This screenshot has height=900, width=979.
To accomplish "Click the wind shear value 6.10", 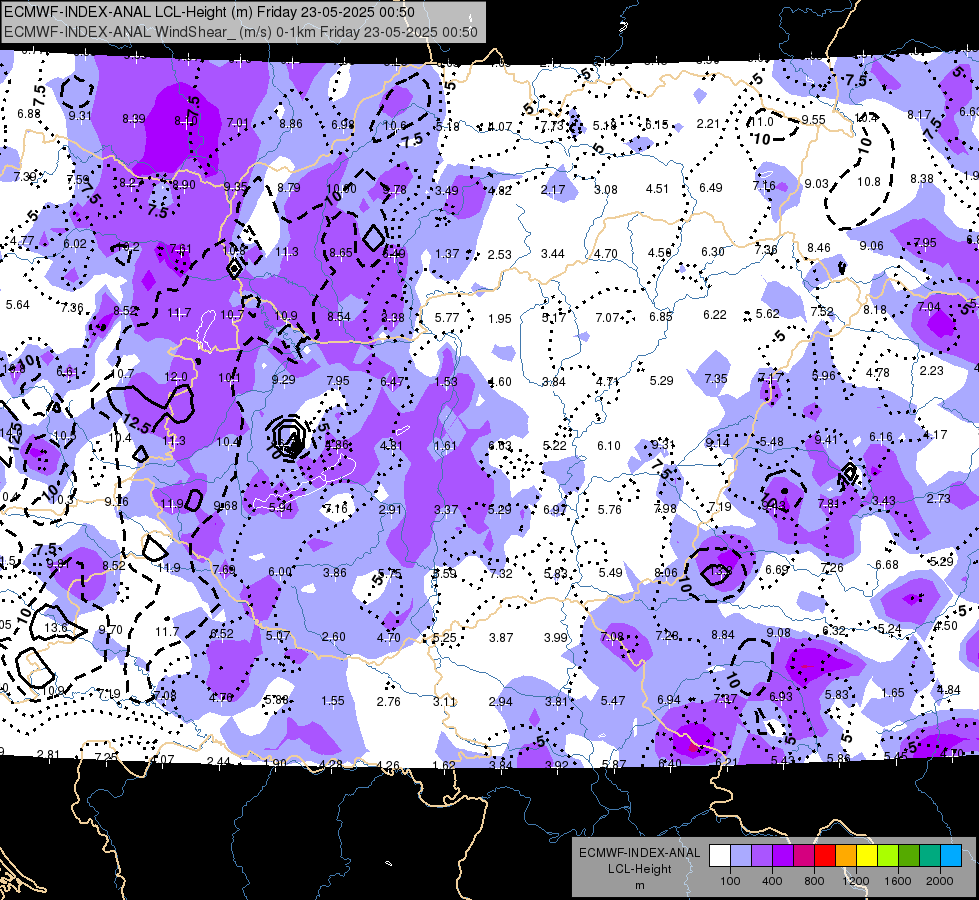I will 609,445.
